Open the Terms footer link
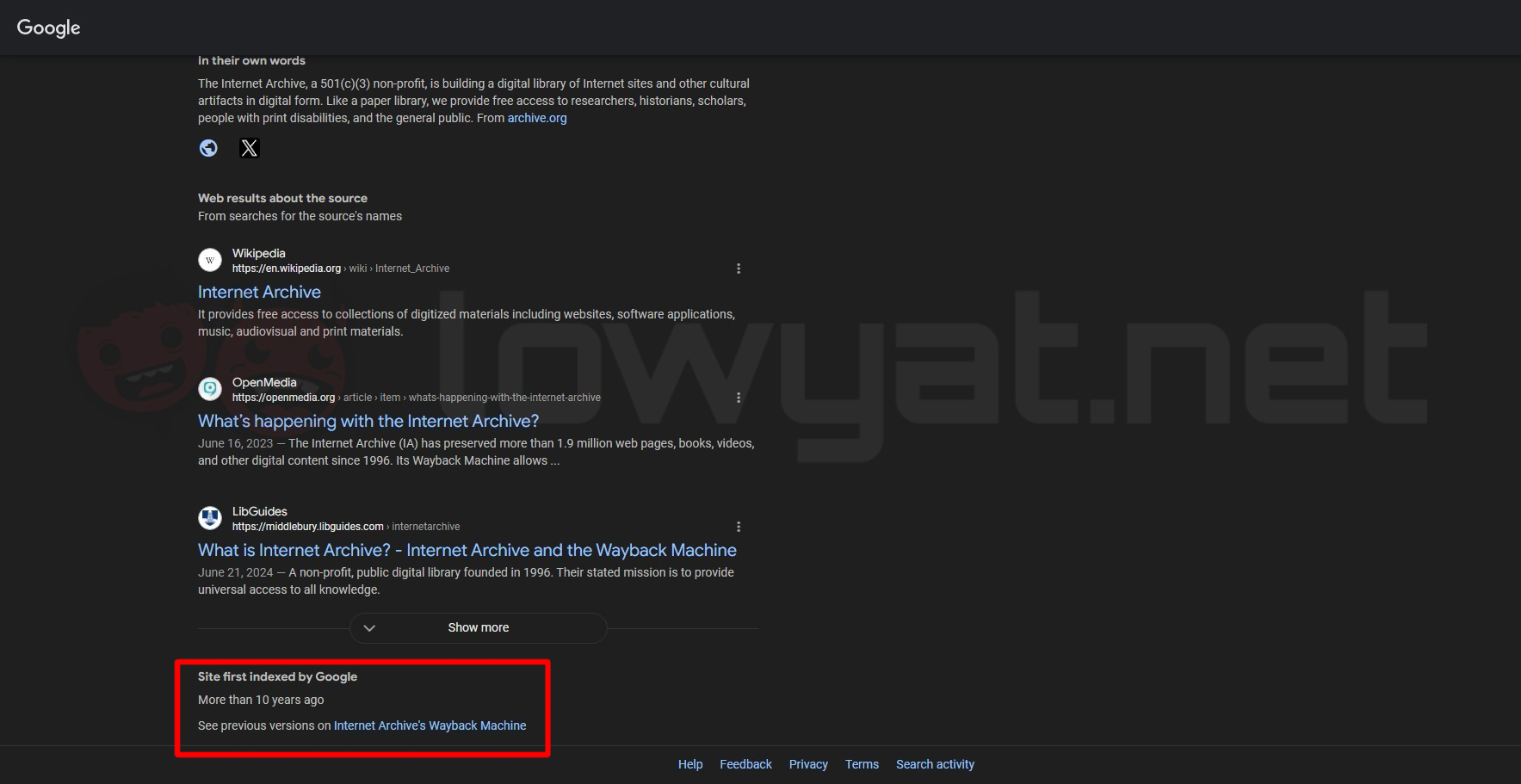Image resolution: width=1521 pixels, height=784 pixels. click(862, 764)
